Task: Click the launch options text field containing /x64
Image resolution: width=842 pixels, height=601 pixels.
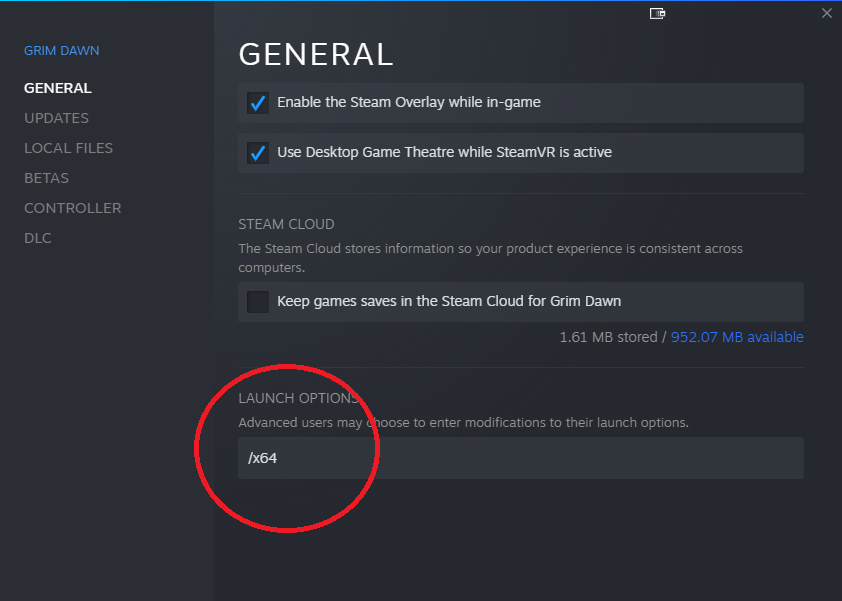Action: click(x=520, y=458)
